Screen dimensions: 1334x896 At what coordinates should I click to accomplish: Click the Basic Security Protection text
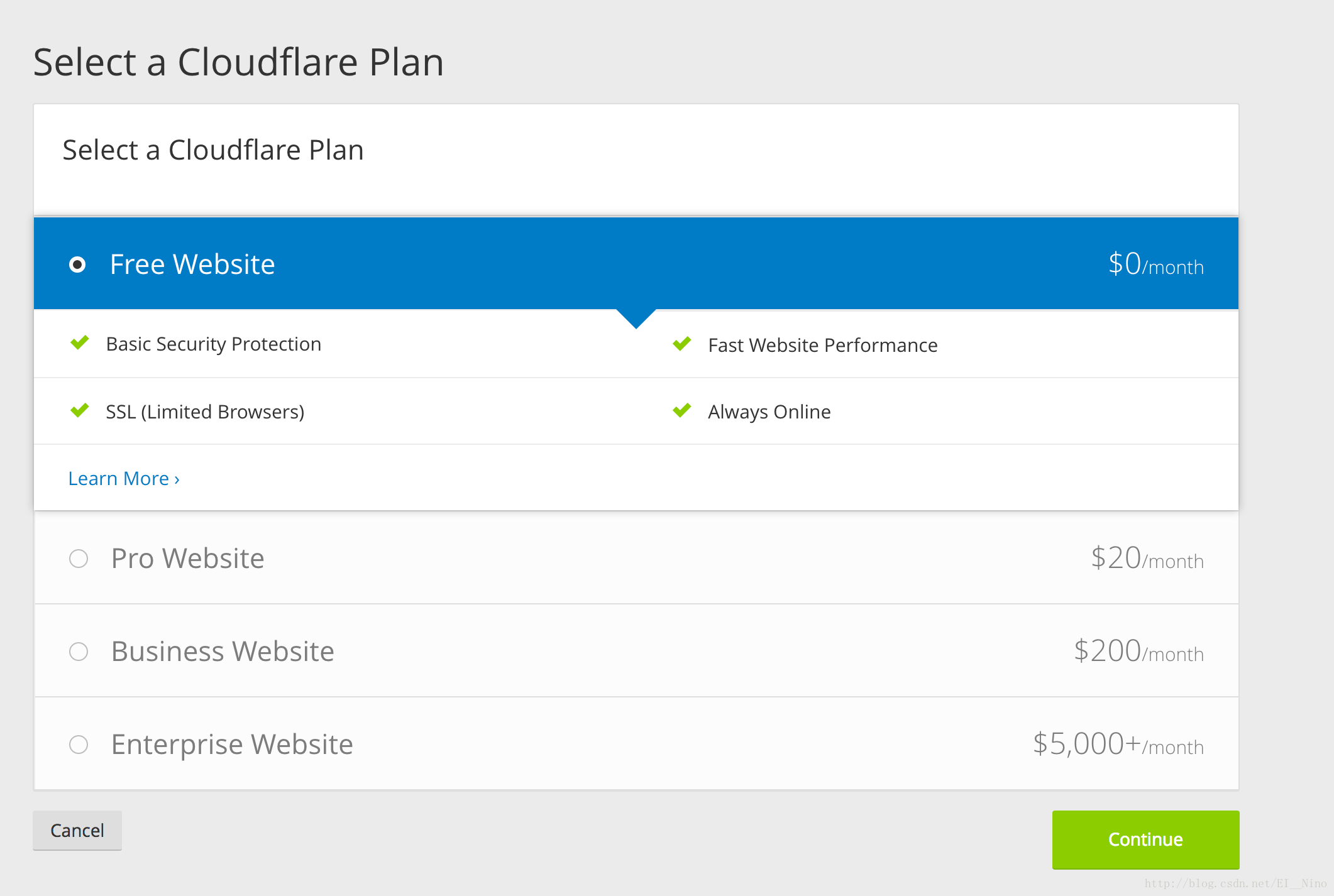click(x=214, y=344)
